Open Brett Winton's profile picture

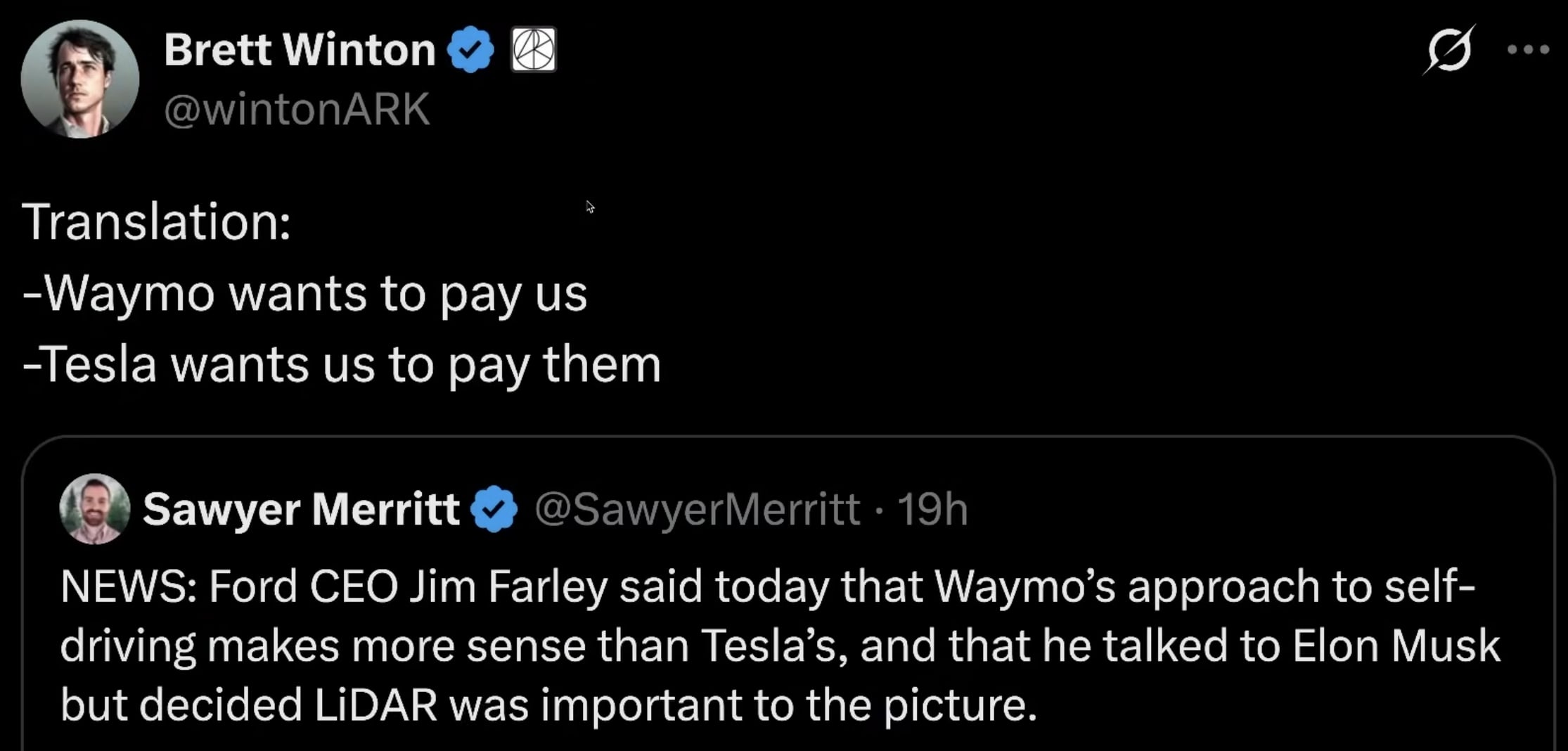[80, 79]
